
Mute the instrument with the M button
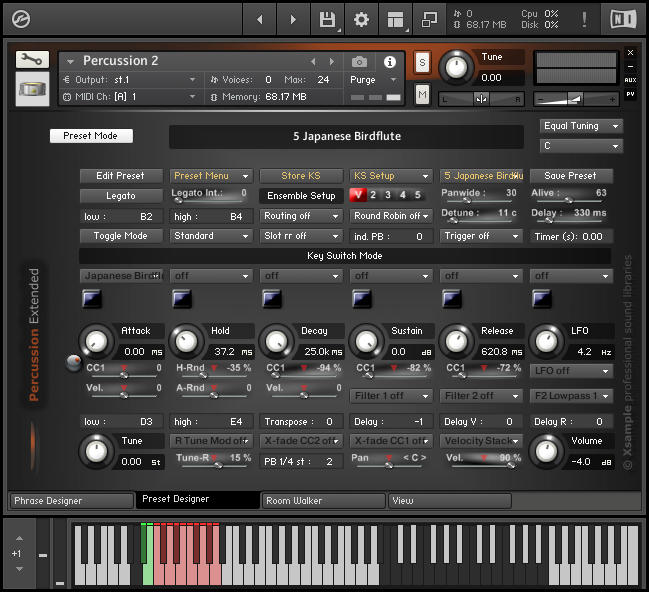pyautogui.click(x=422, y=94)
